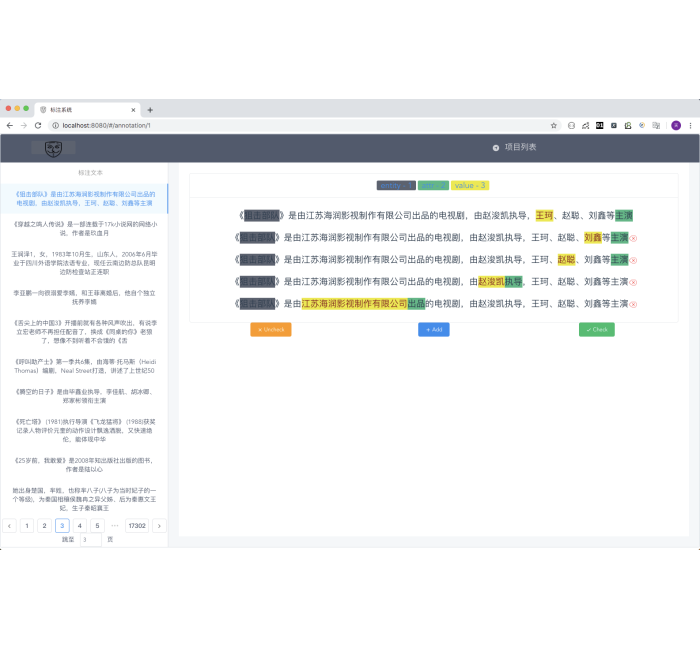Select the yellow 'value' label tag
700x650 pixels.
(469, 185)
